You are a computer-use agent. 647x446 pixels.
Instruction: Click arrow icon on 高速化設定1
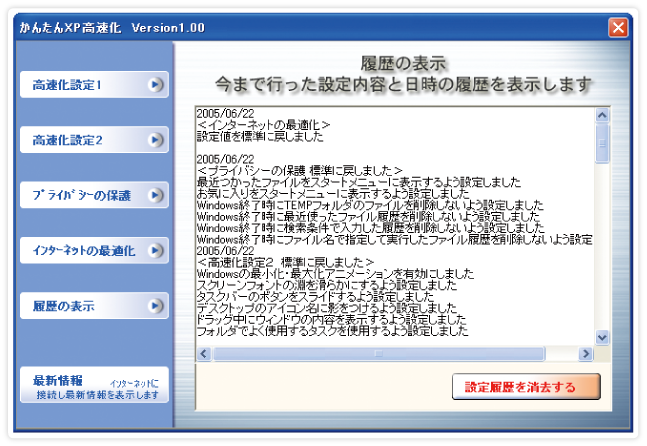[156, 85]
